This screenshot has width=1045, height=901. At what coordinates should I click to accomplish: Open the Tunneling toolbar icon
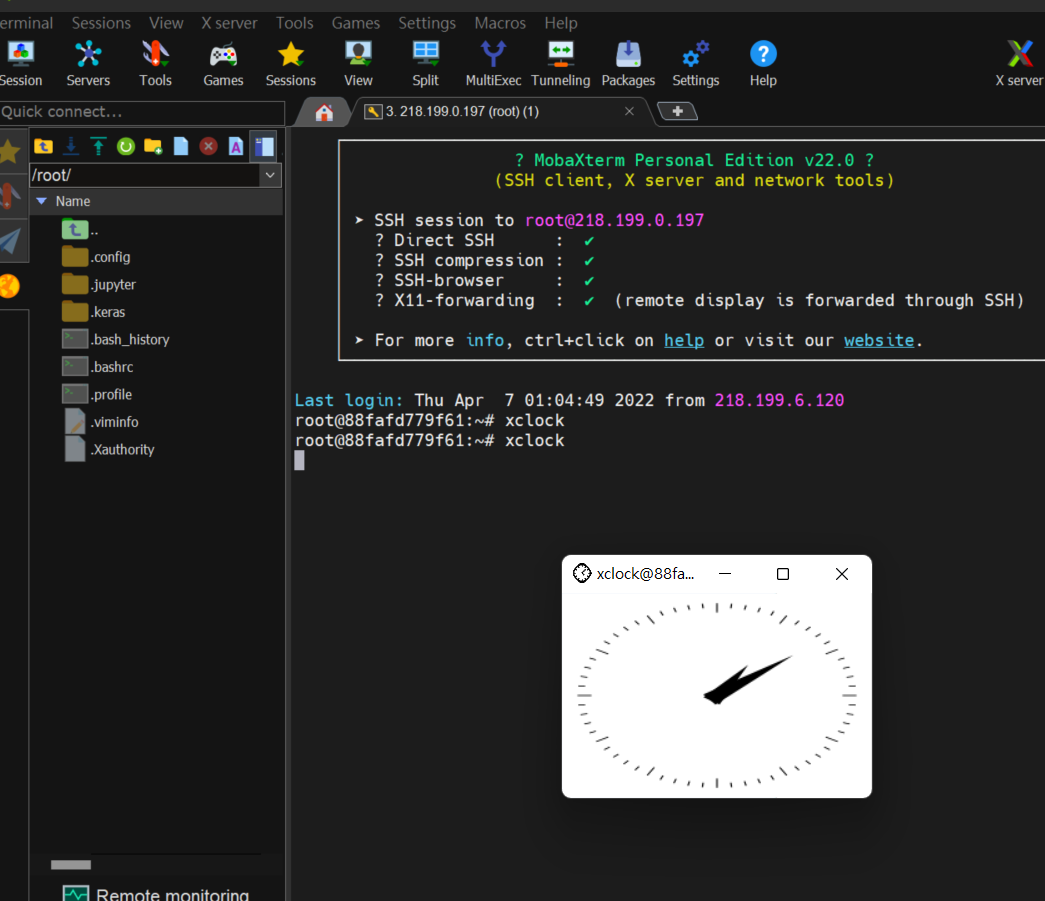pos(560,64)
